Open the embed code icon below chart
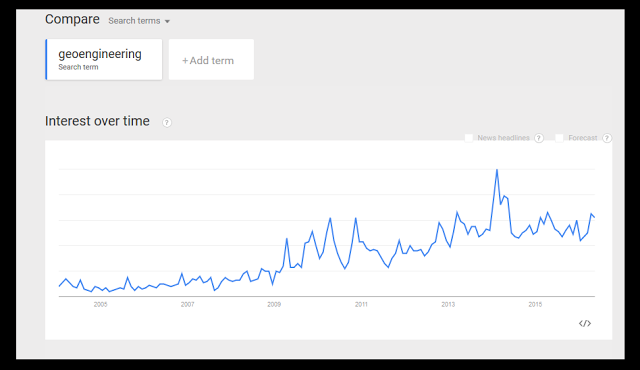 584,323
